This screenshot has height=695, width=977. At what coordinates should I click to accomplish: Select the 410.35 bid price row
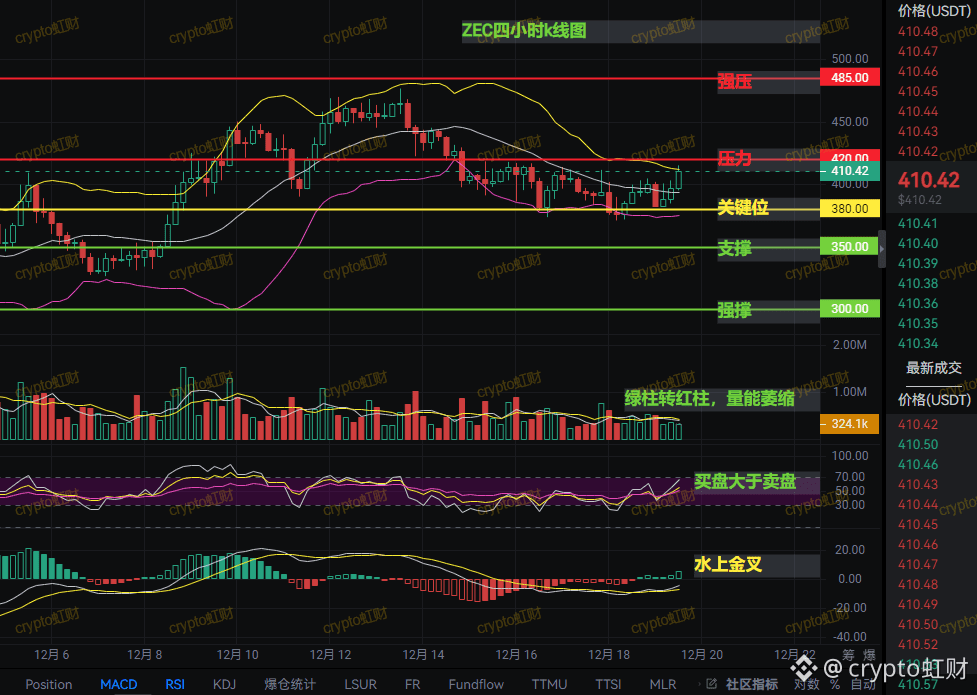918,323
